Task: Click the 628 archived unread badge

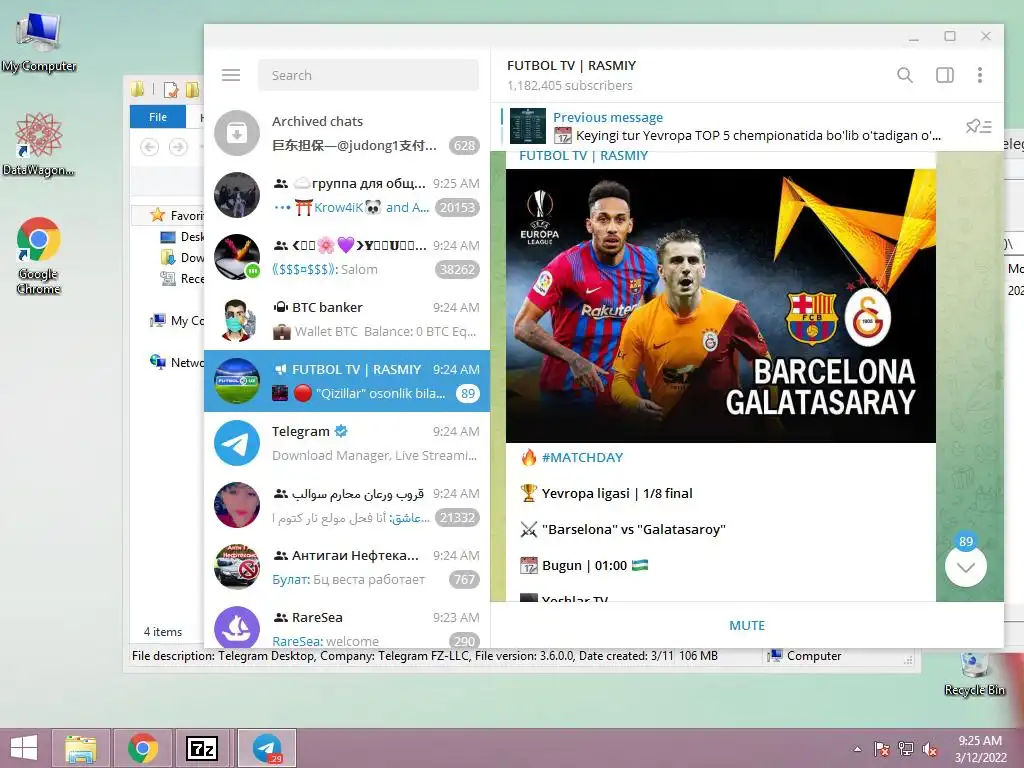Action: (x=464, y=146)
